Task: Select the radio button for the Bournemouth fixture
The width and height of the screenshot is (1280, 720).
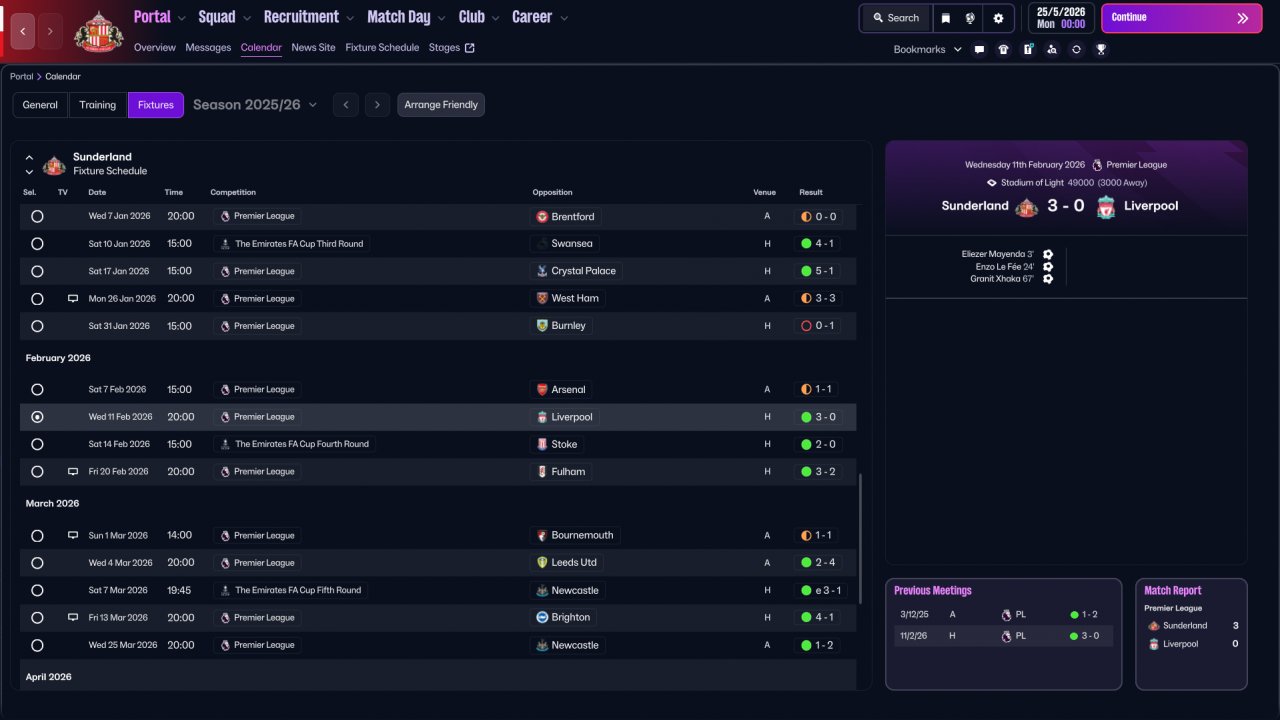Action: tap(37, 535)
